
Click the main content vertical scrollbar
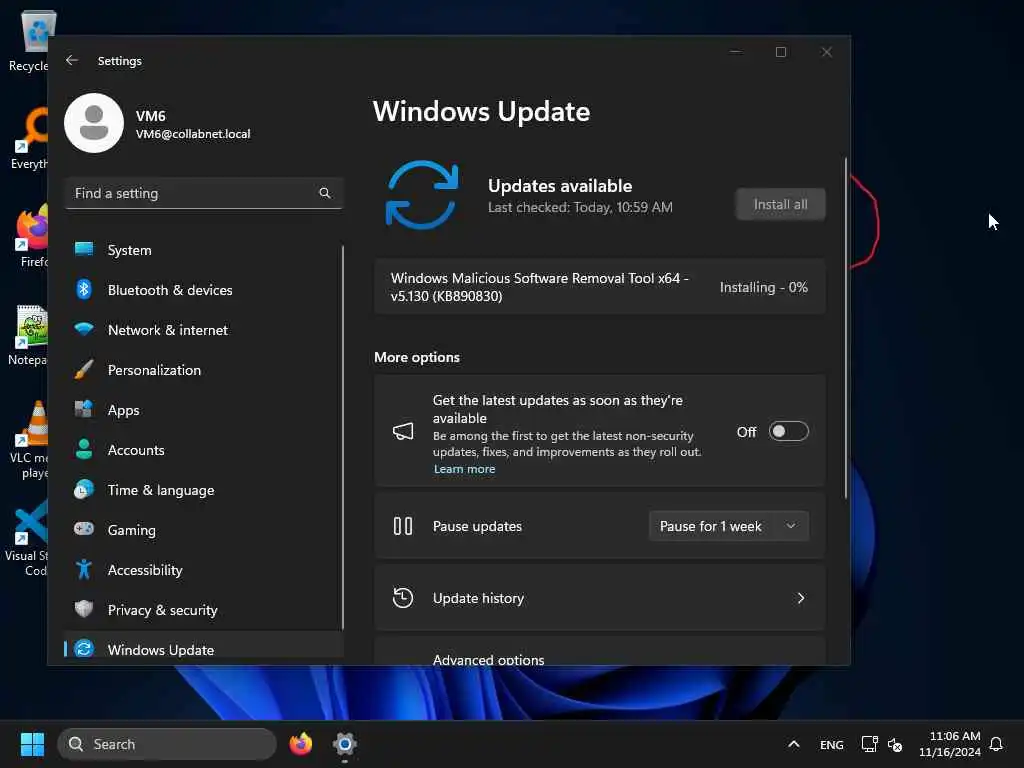[846, 327]
